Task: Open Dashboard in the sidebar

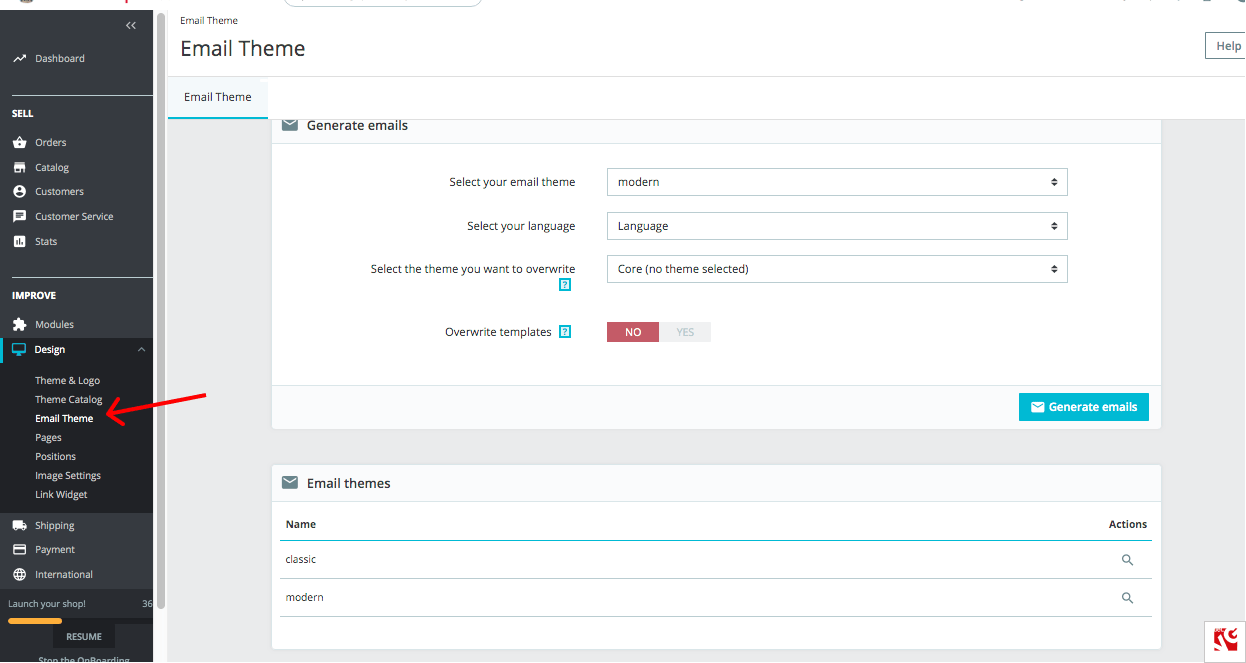Action: [x=60, y=59]
